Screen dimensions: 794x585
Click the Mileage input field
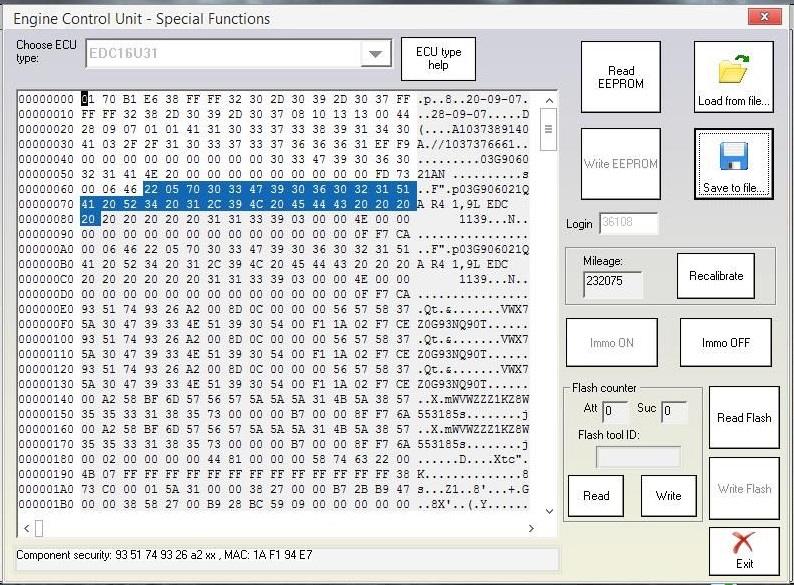(x=612, y=284)
